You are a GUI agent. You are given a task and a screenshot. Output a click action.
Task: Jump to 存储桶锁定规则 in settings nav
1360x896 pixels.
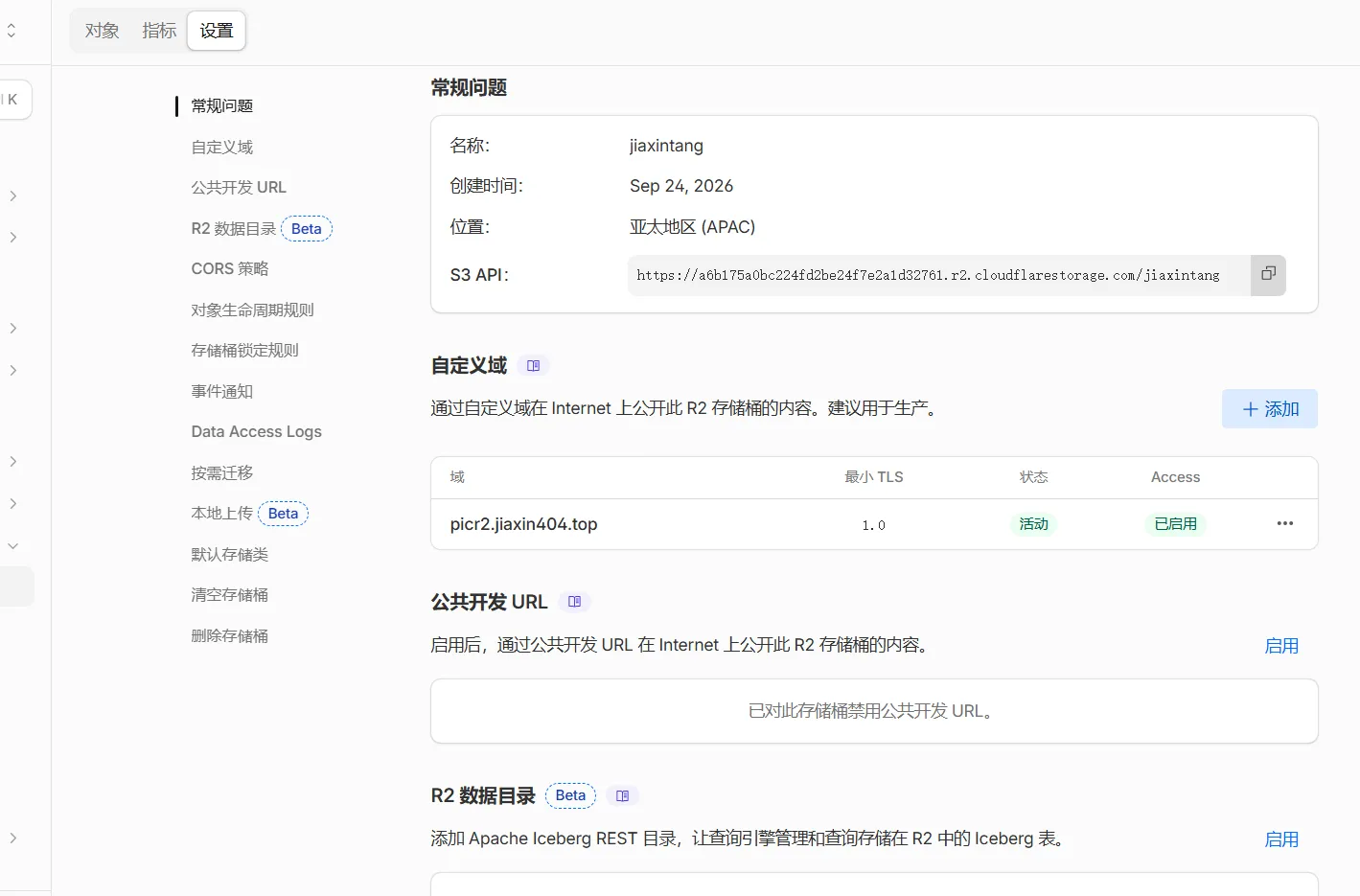245,351
